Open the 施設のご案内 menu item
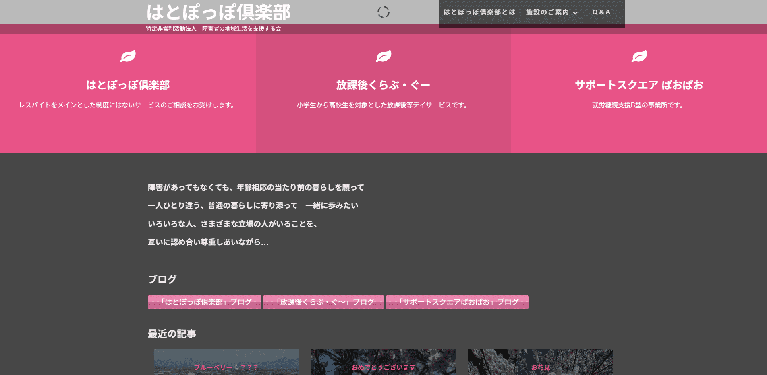Image resolution: width=767 pixels, height=375 pixels. click(547, 13)
